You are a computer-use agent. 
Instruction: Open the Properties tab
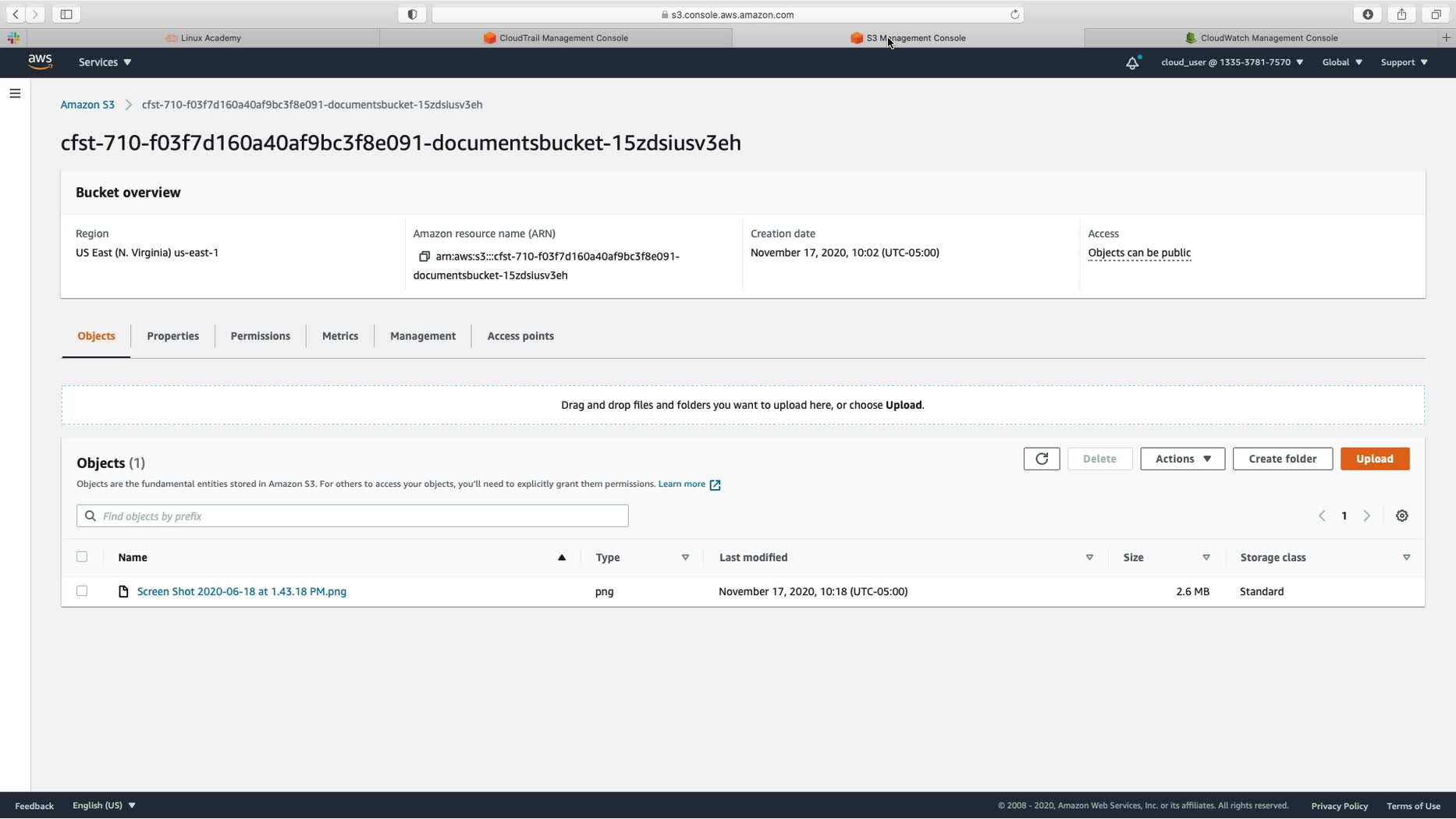coord(173,336)
